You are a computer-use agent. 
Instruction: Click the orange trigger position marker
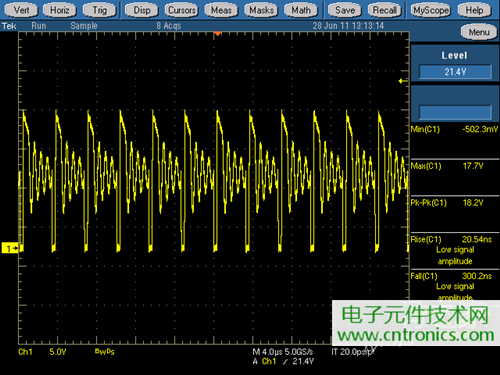(217, 34)
